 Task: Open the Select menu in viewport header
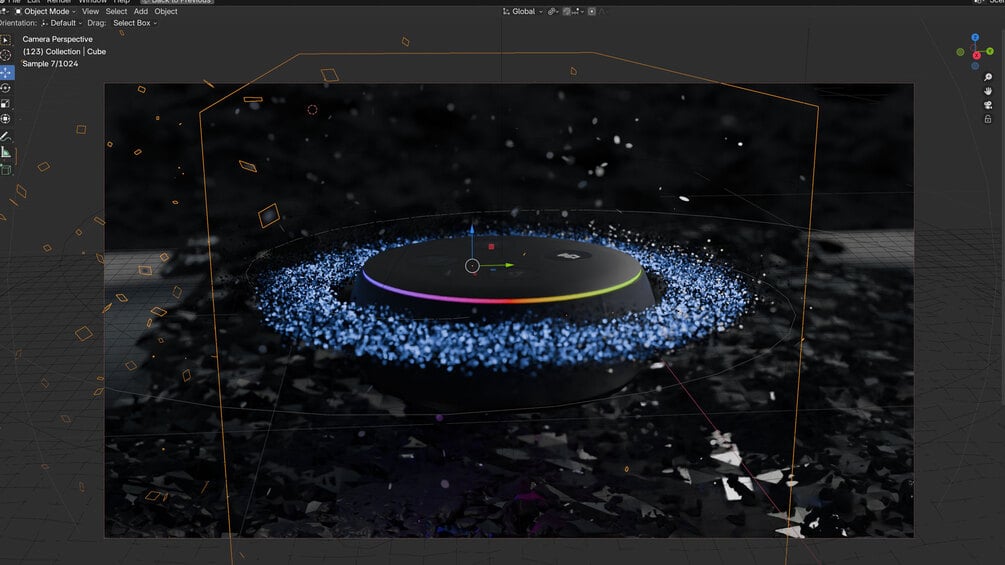116,12
